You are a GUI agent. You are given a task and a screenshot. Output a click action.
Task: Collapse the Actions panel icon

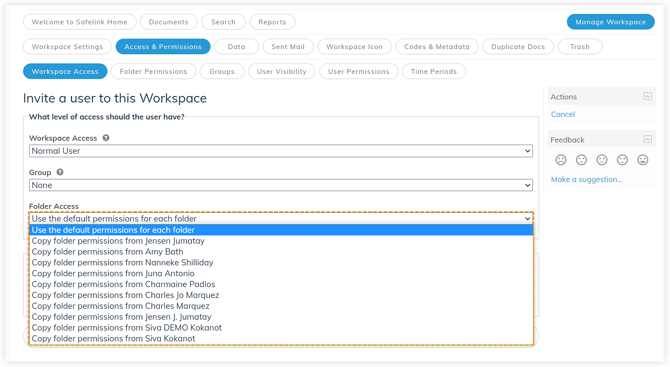(648, 97)
